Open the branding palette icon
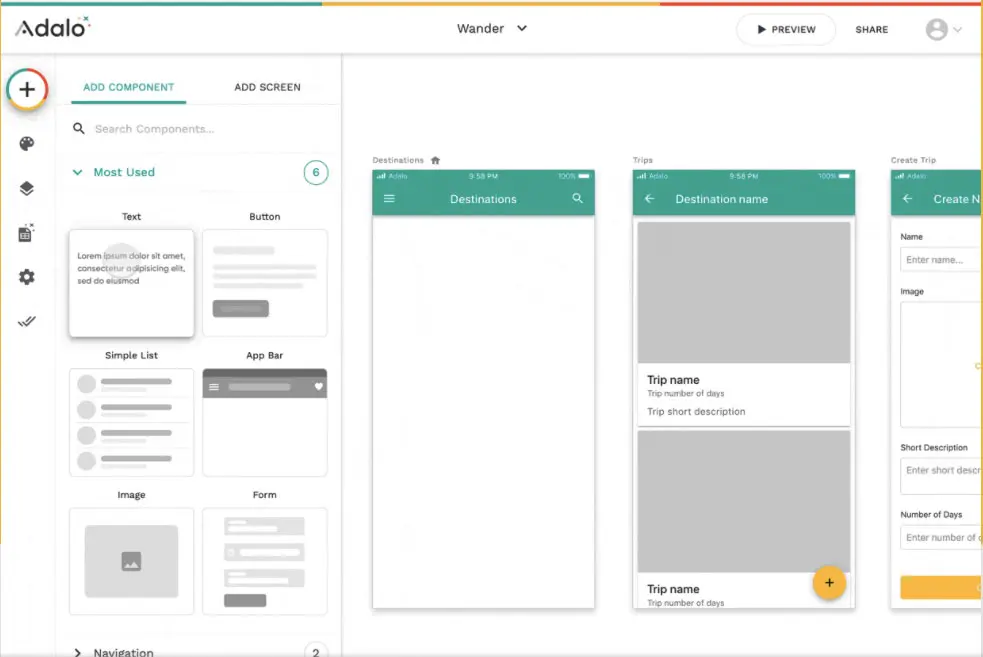983x657 pixels. (26, 144)
